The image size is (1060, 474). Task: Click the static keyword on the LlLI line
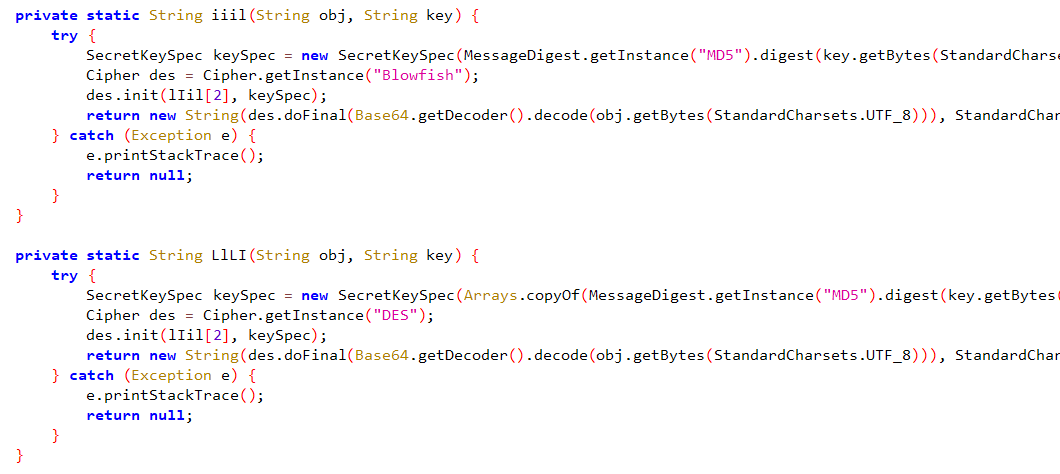[114, 256]
